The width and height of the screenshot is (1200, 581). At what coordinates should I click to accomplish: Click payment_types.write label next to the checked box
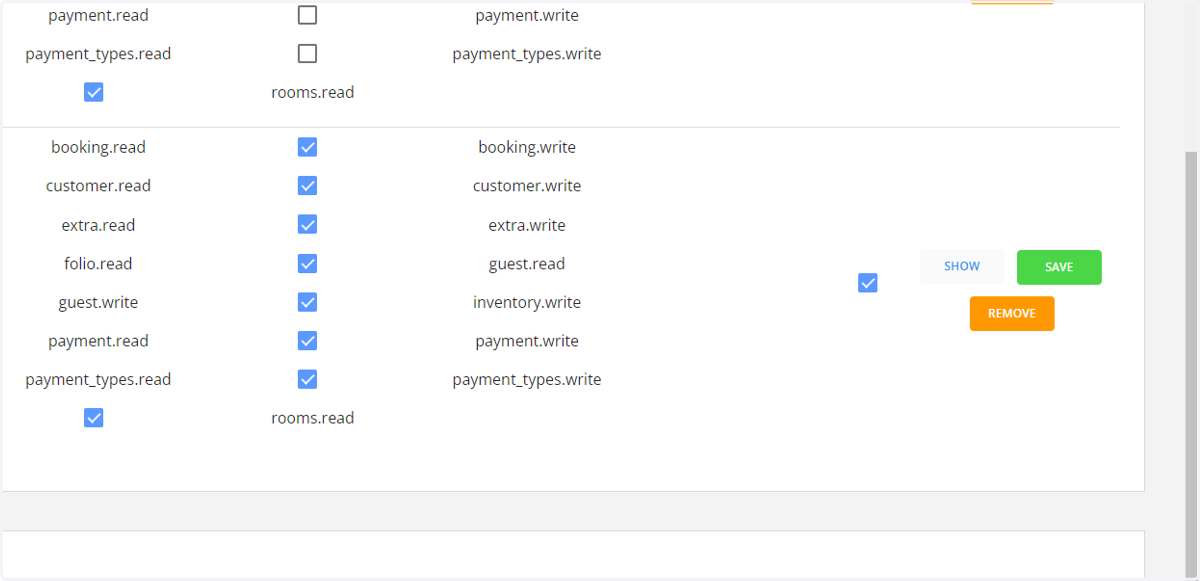pos(527,380)
